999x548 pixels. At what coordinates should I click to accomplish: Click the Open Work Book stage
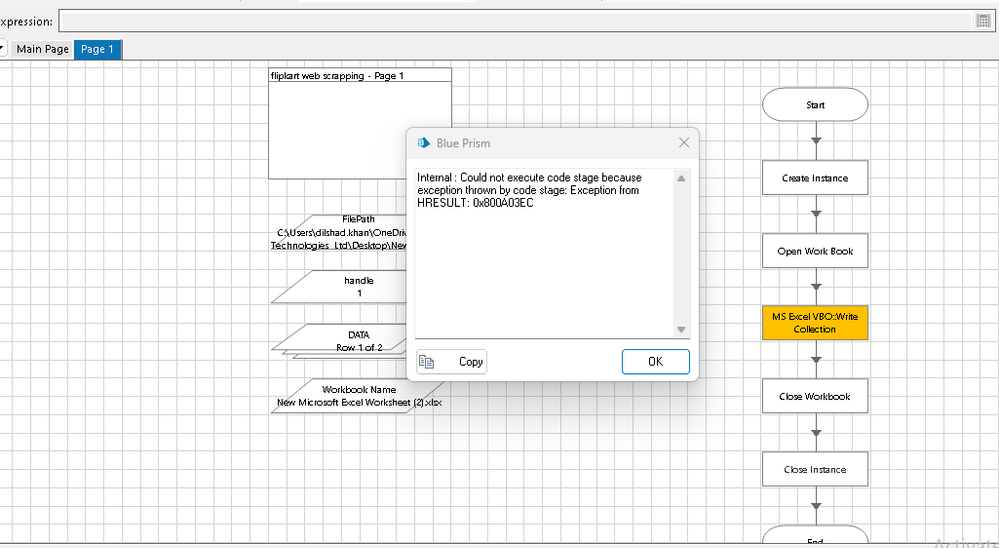[815, 251]
